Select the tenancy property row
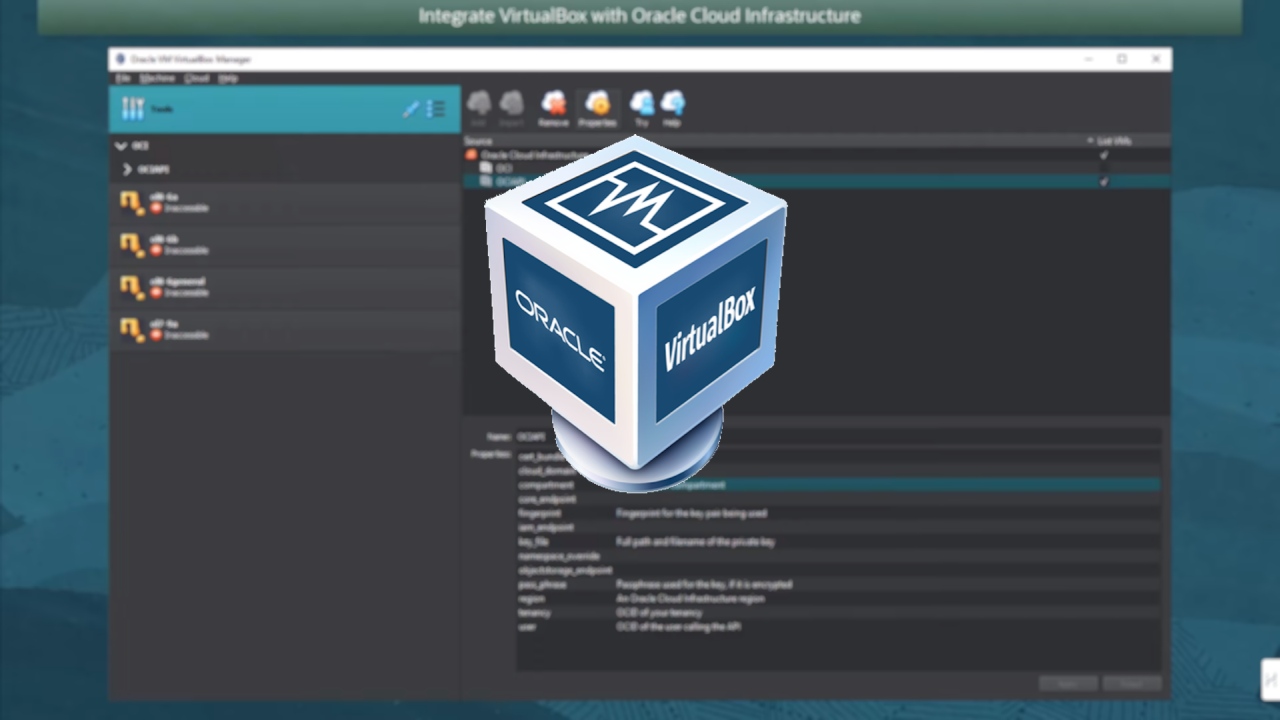 pyautogui.click(x=838, y=612)
